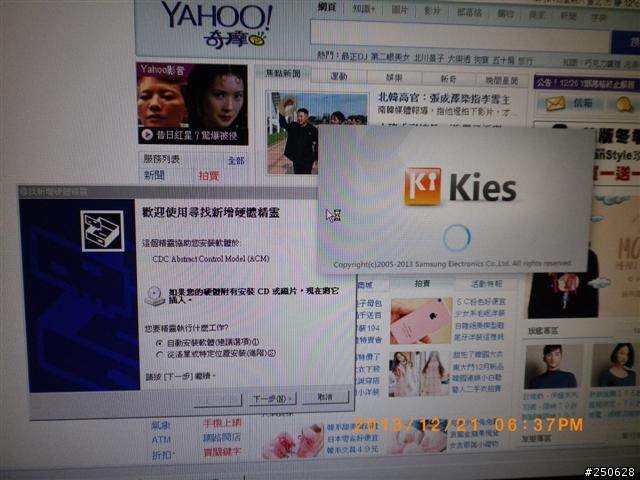This screenshot has height=480, width=640.
Task: Switch to the 晚間星聞 news tab
Action: coord(501,80)
